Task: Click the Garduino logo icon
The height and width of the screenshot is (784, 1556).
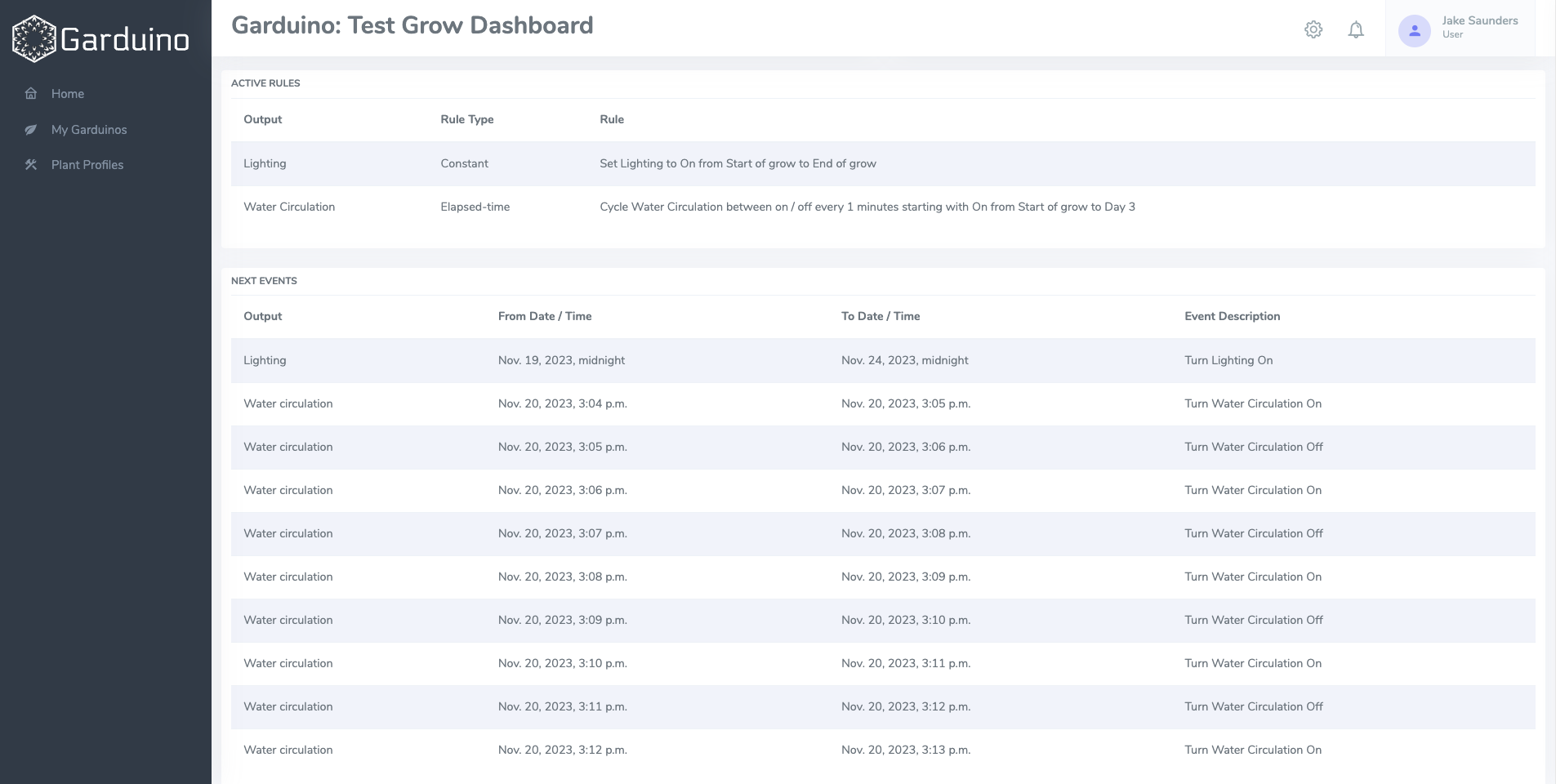Action: (x=33, y=38)
